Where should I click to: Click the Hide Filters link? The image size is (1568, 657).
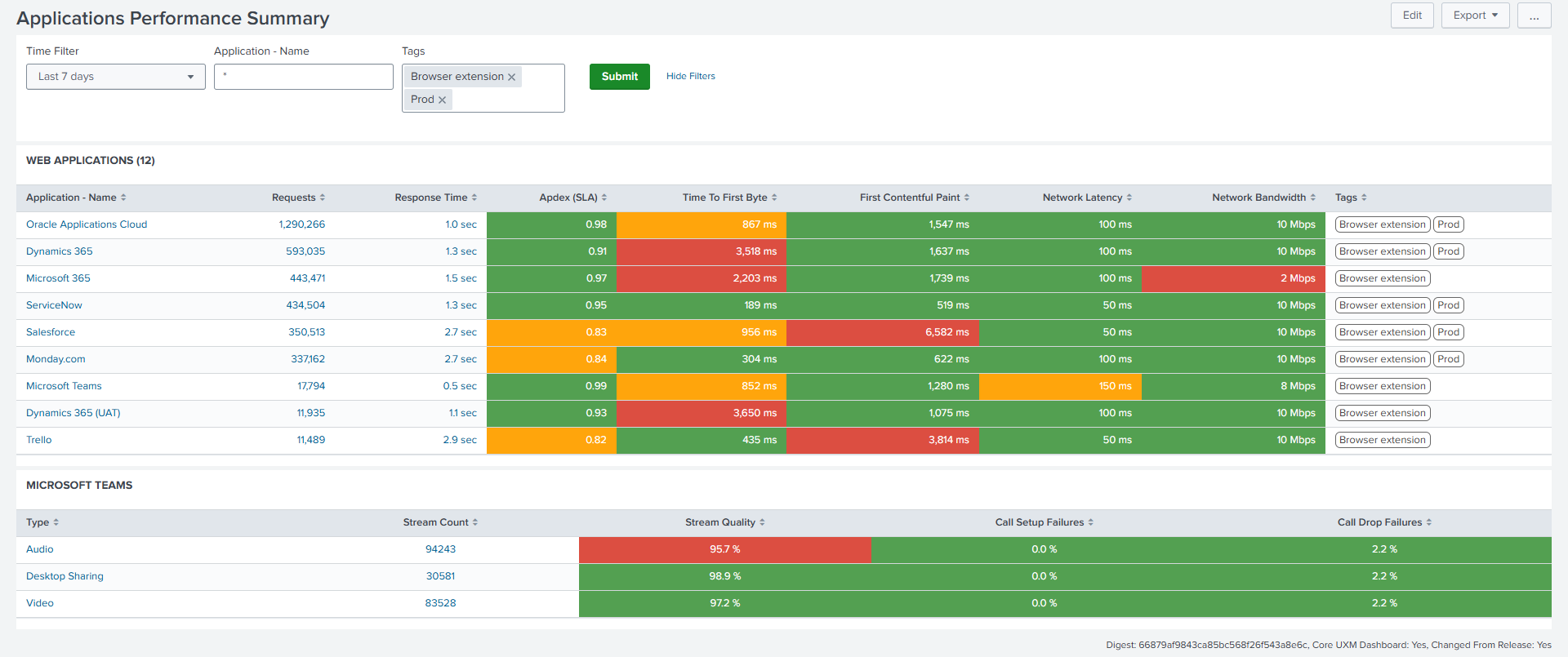(691, 77)
